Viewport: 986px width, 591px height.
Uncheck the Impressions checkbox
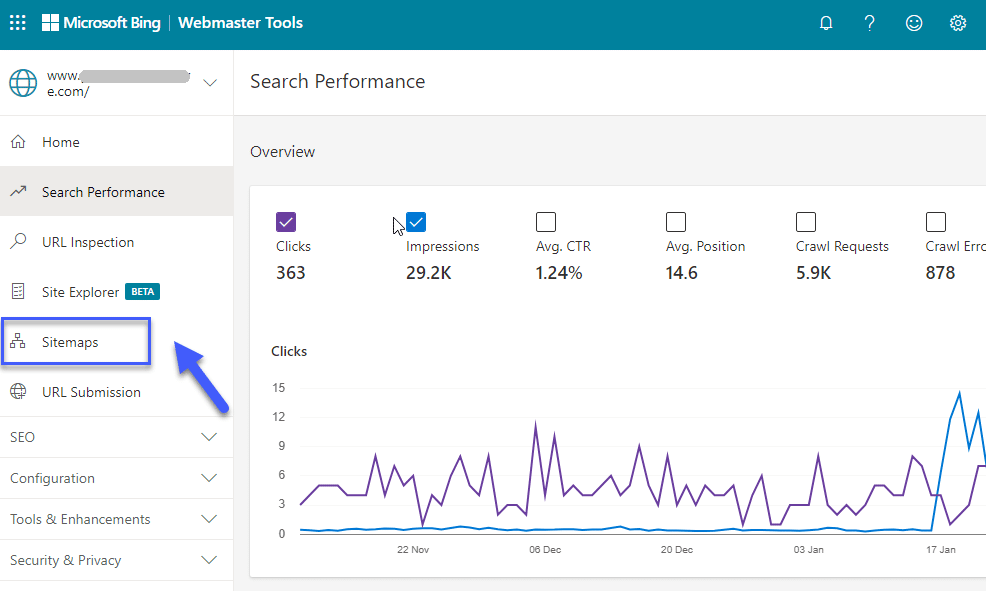pyautogui.click(x=416, y=222)
